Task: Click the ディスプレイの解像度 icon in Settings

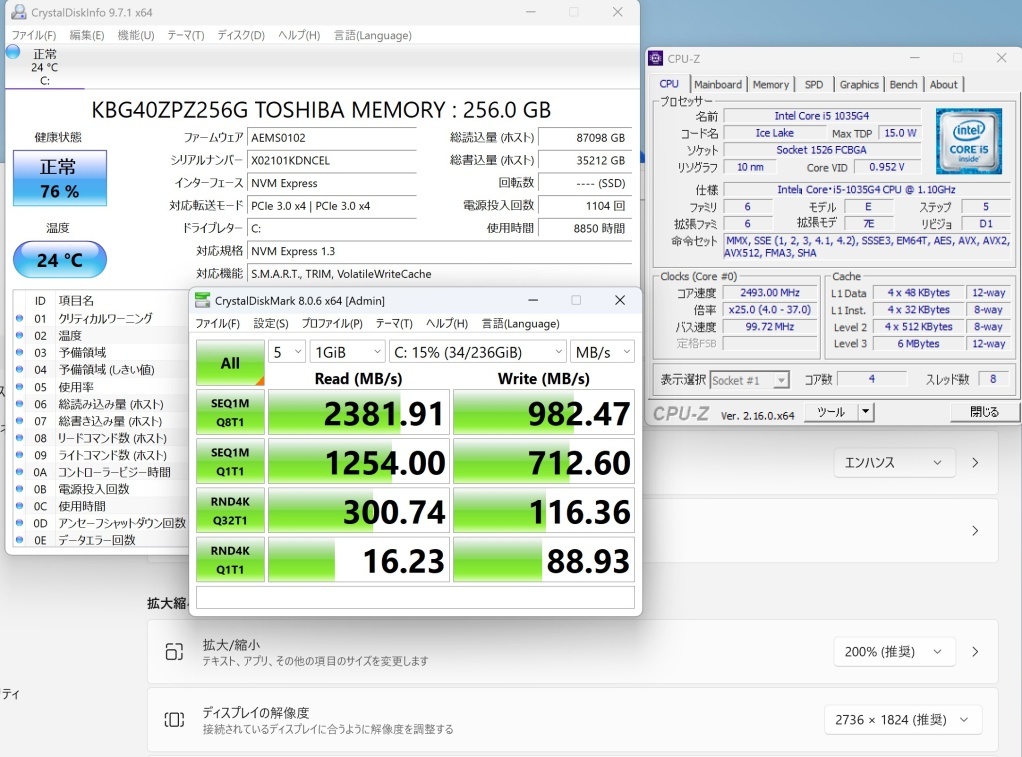Action: pos(174,720)
